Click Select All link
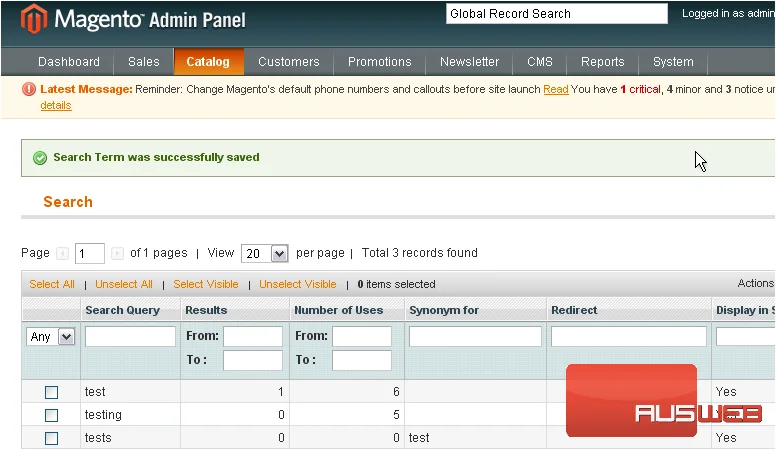This screenshot has width=776, height=450. [x=52, y=284]
